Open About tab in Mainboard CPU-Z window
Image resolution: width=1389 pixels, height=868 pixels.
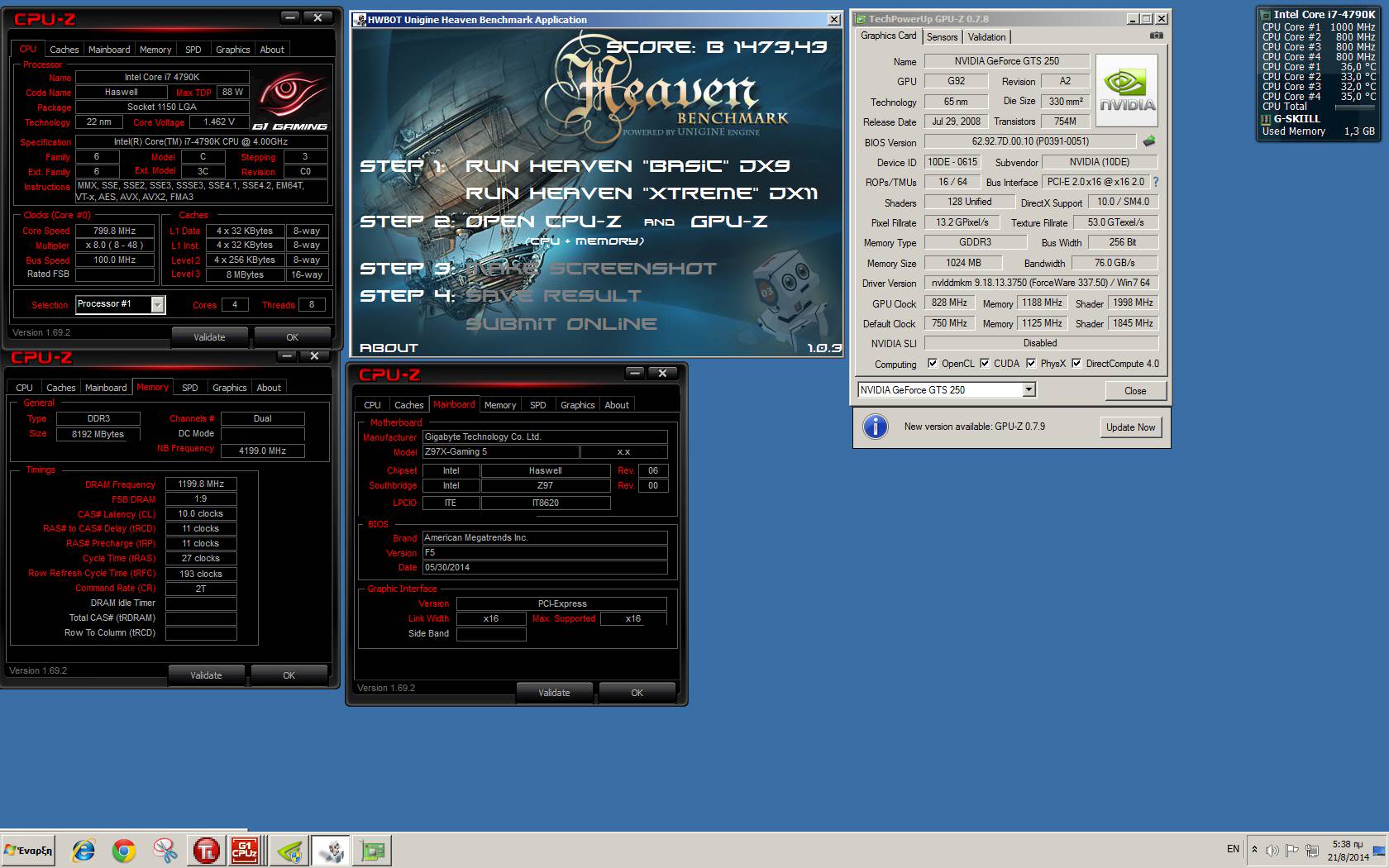point(617,405)
